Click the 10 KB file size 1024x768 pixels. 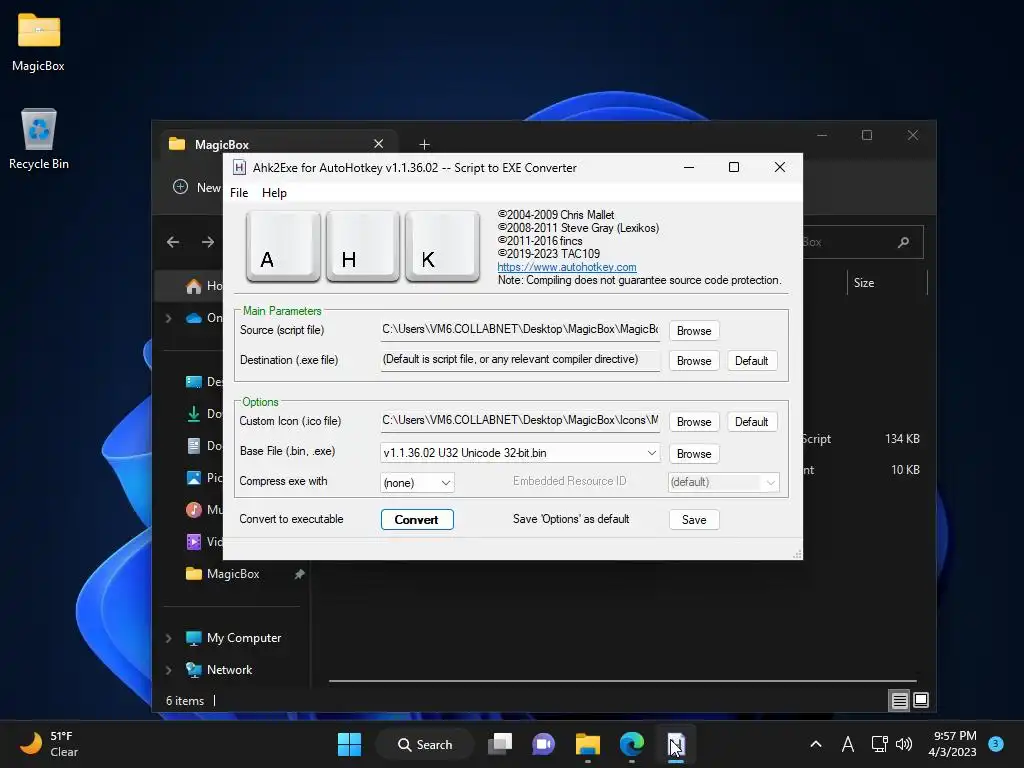(905, 470)
